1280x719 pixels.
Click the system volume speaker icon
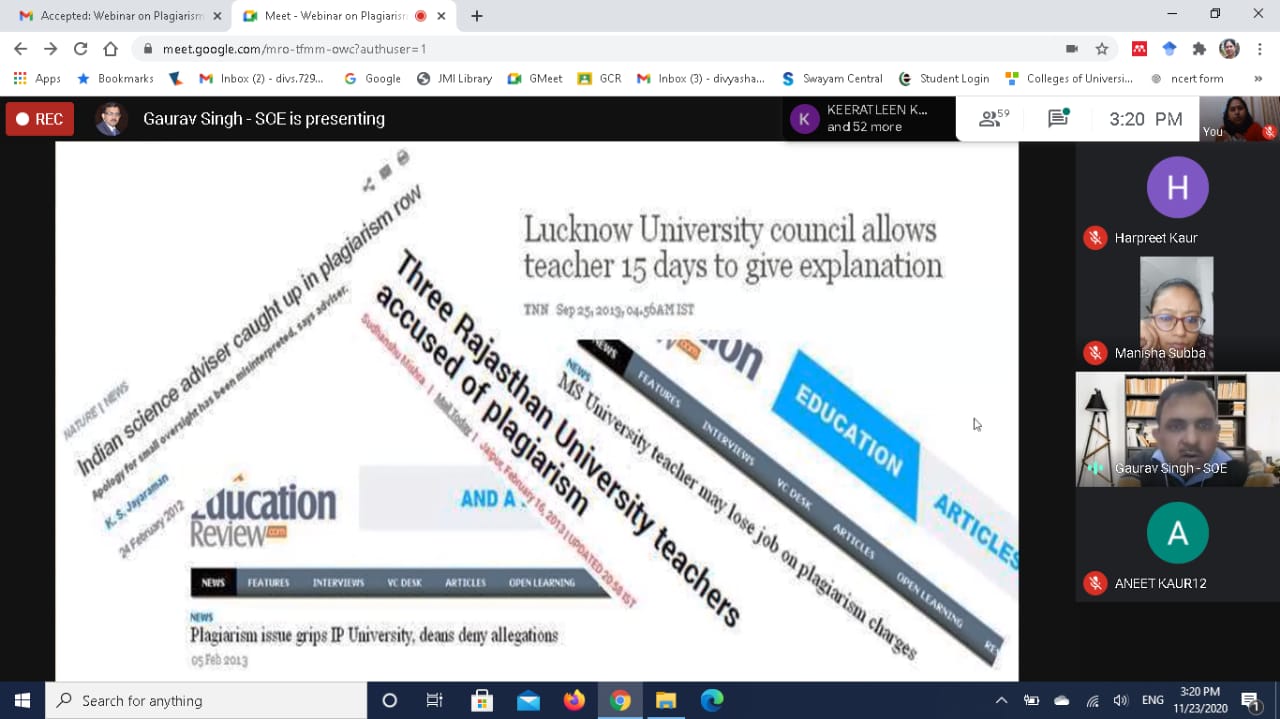(x=1120, y=700)
